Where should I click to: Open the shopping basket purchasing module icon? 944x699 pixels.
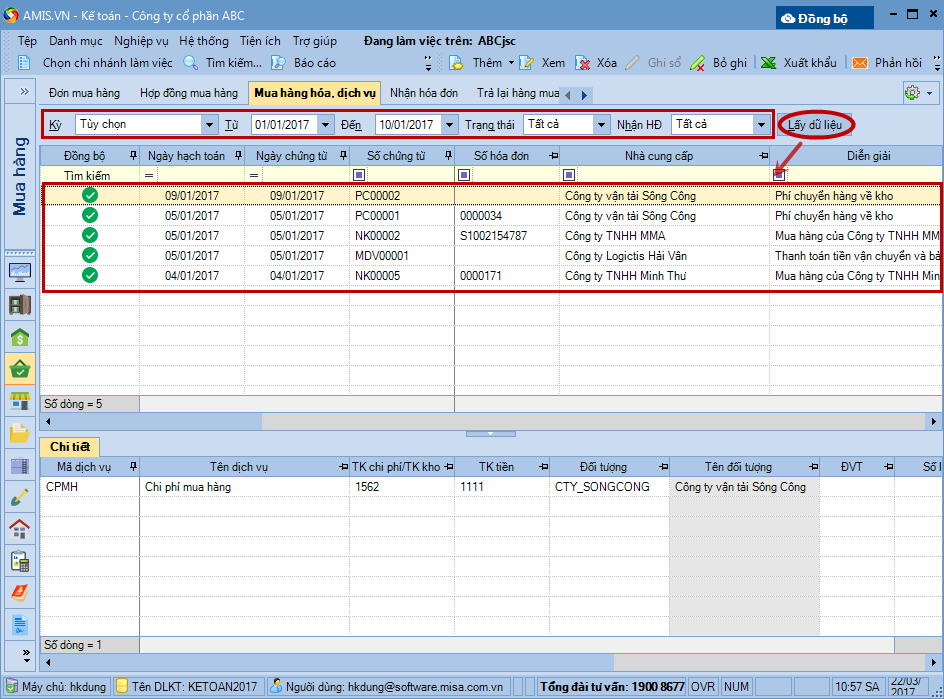(19, 369)
